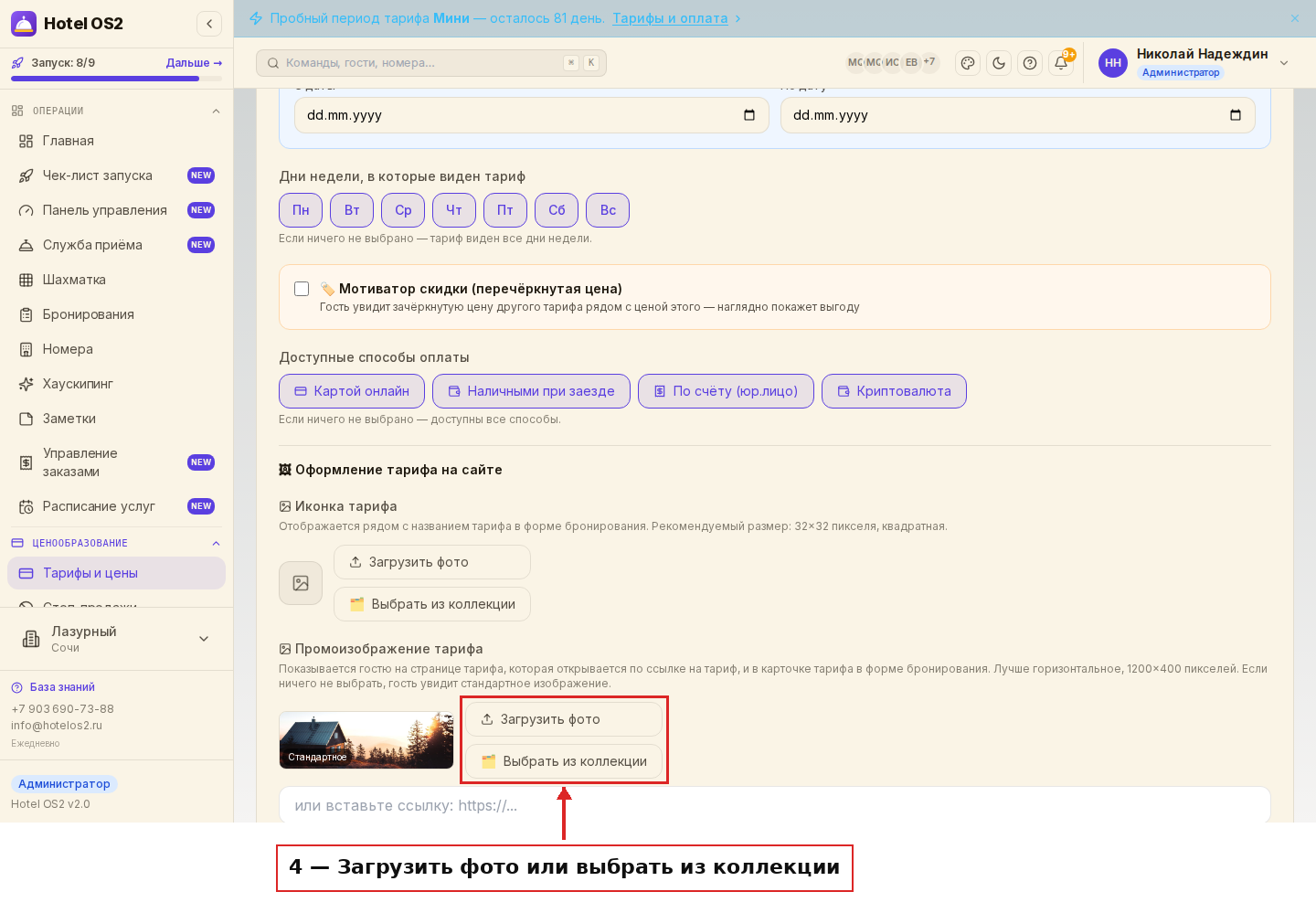The image size is (1316, 913).
Task: Open calendar picker on second date field
Action: [x=1236, y=115]
